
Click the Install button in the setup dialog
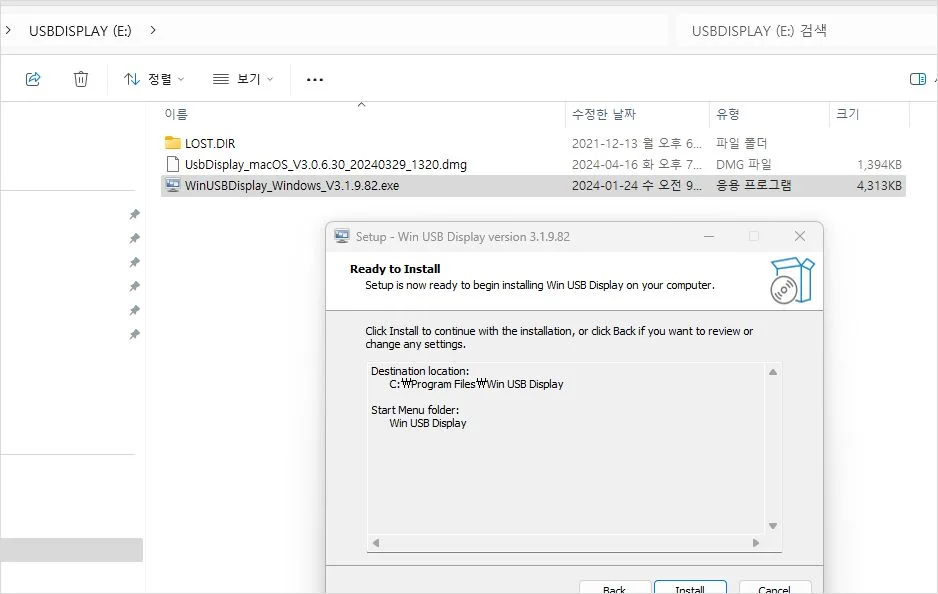pos(690,589)
